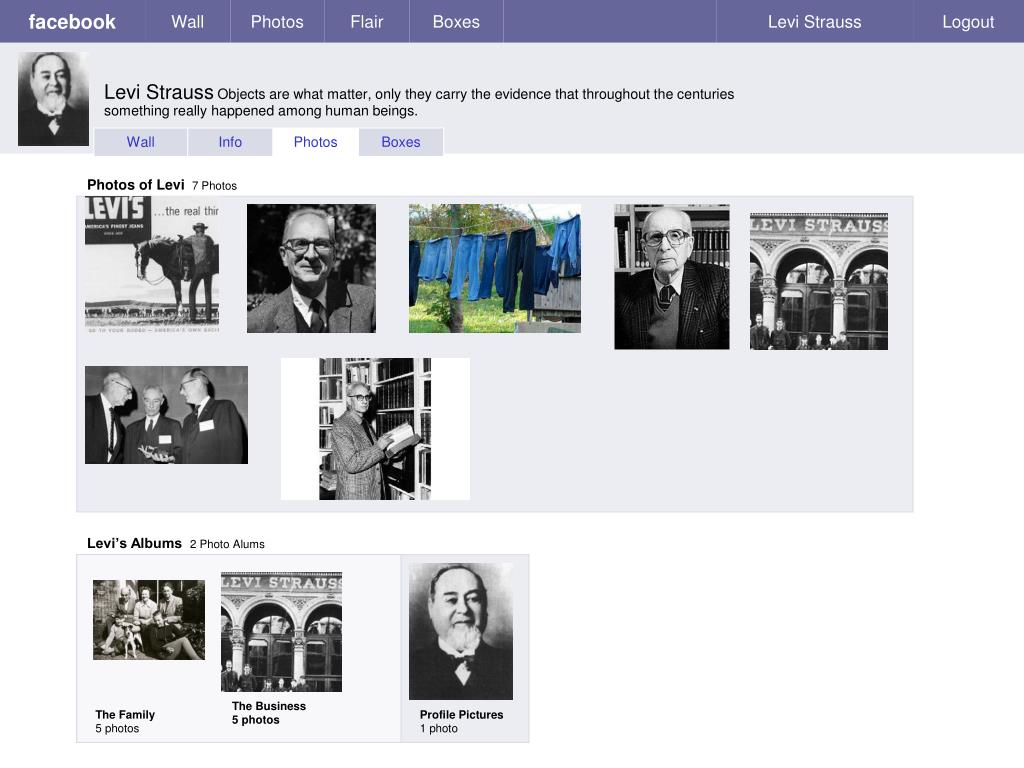The image size is (1024, 768).
Task: Open The Family album cover
Action: [148, 620]
